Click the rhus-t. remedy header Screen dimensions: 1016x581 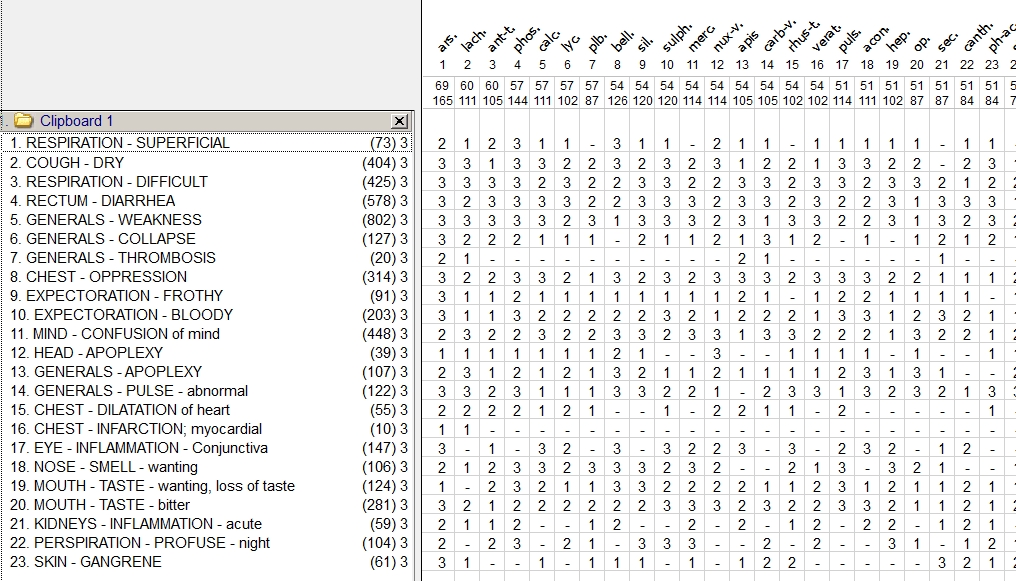click(803, 36)
